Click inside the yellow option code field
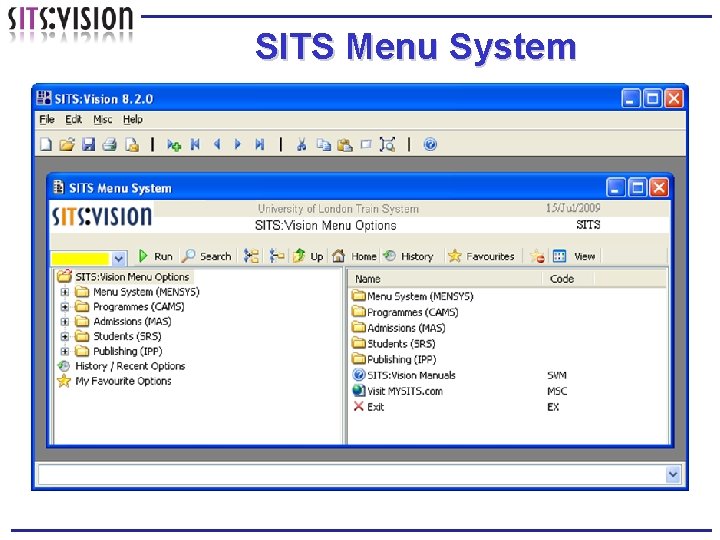 pyautogui.click(x=81, y=259)
